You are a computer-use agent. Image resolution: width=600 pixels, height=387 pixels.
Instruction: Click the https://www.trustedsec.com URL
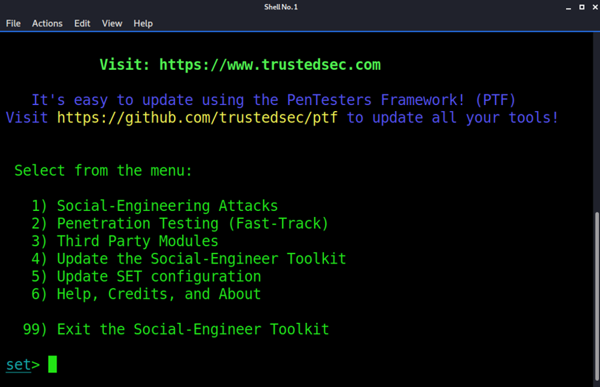[x=270, y=65]
